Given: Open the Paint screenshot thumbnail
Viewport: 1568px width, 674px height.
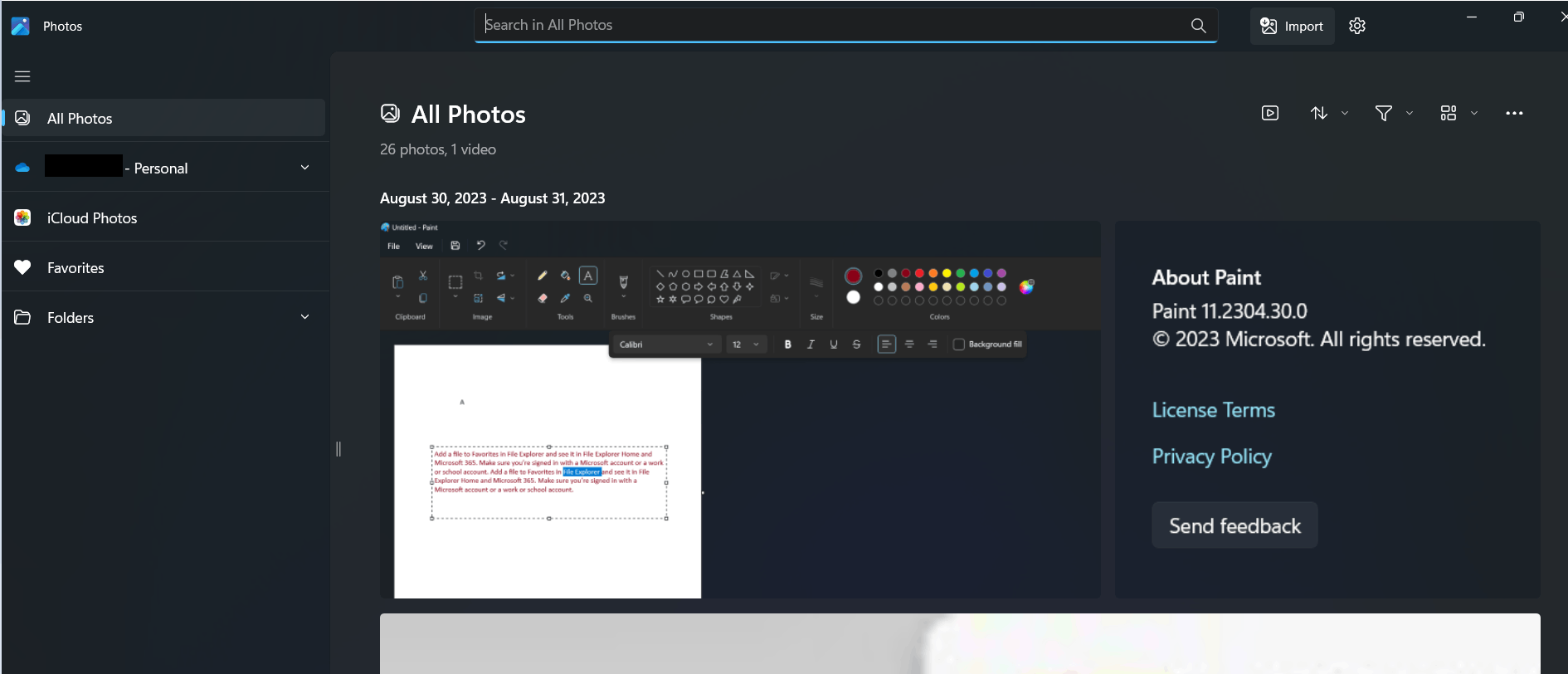Looking at the screenshot, I should [740, 409].
